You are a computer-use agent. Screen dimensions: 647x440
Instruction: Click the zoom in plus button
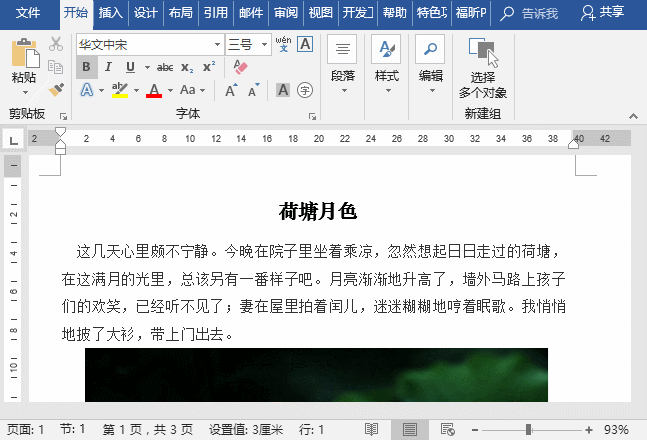(589, 430)
